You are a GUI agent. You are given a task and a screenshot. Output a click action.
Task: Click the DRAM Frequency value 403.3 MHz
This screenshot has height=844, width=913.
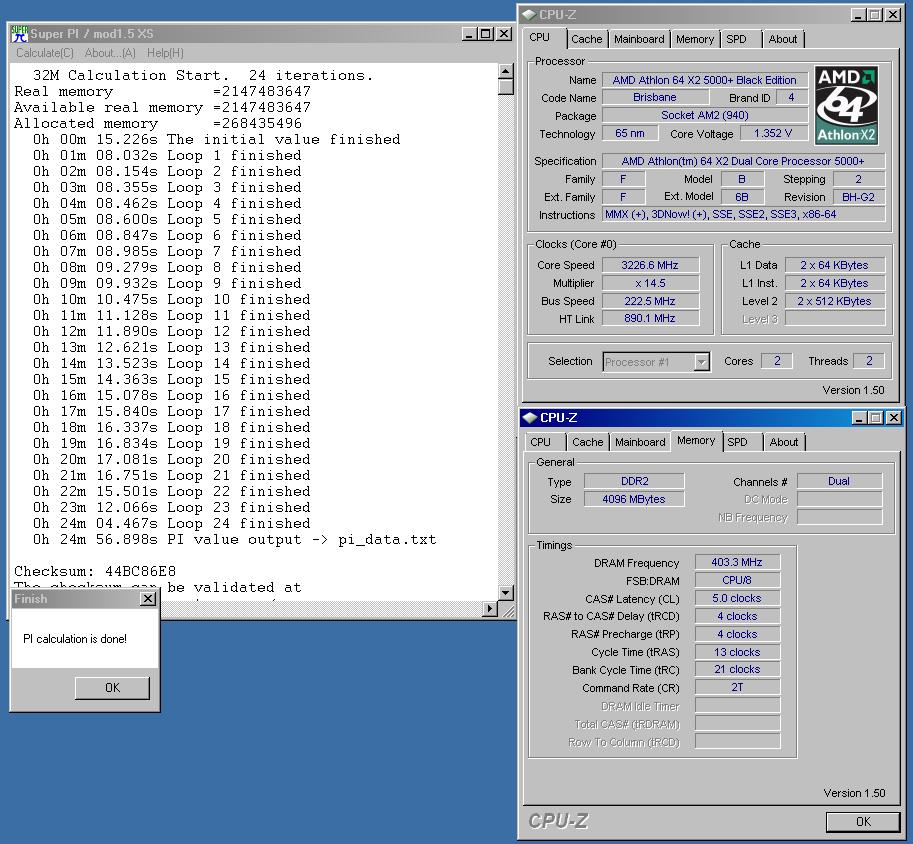(x=737, y=562)
